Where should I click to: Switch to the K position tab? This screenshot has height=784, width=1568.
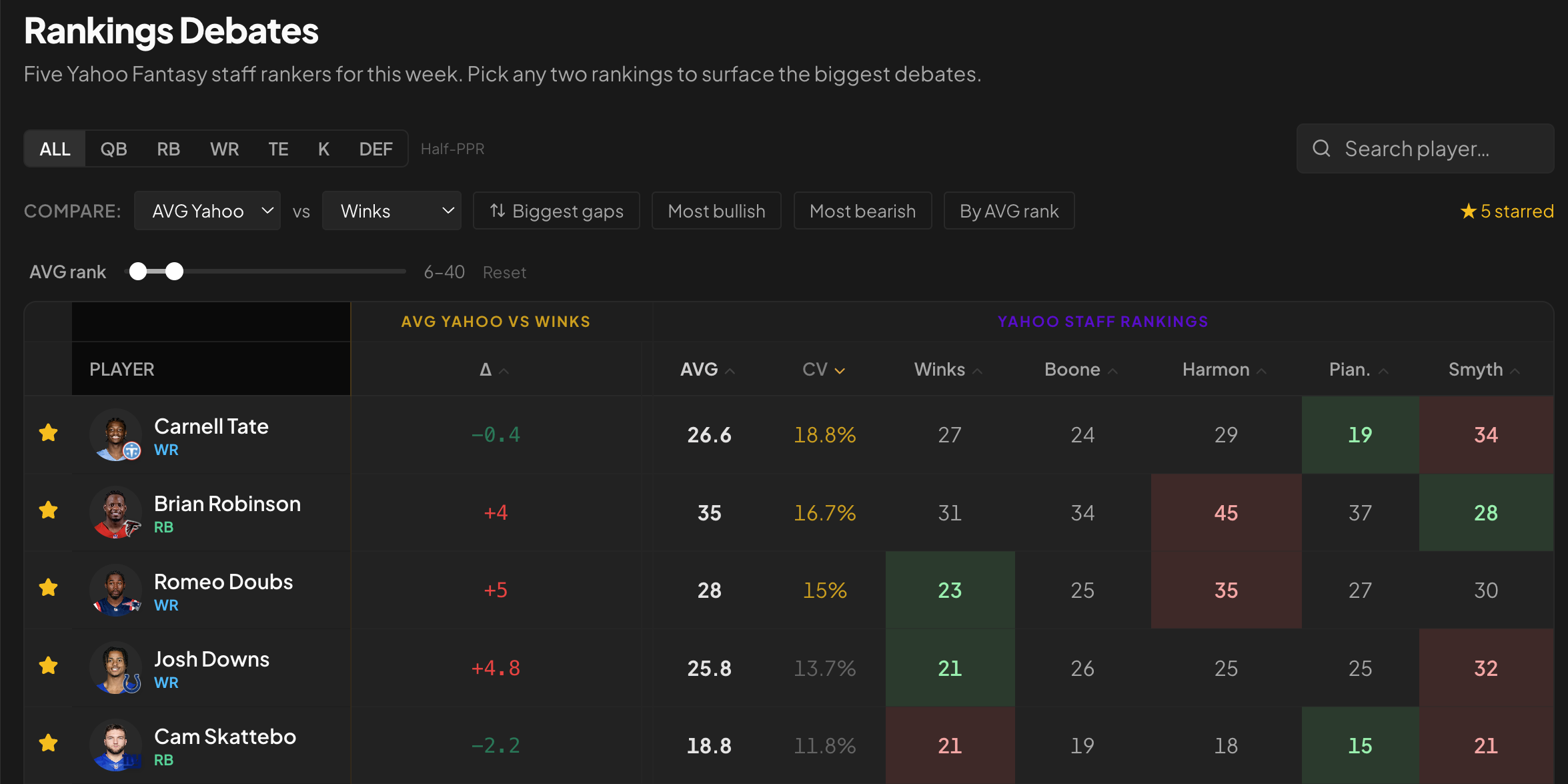click(x=323, y=149)
